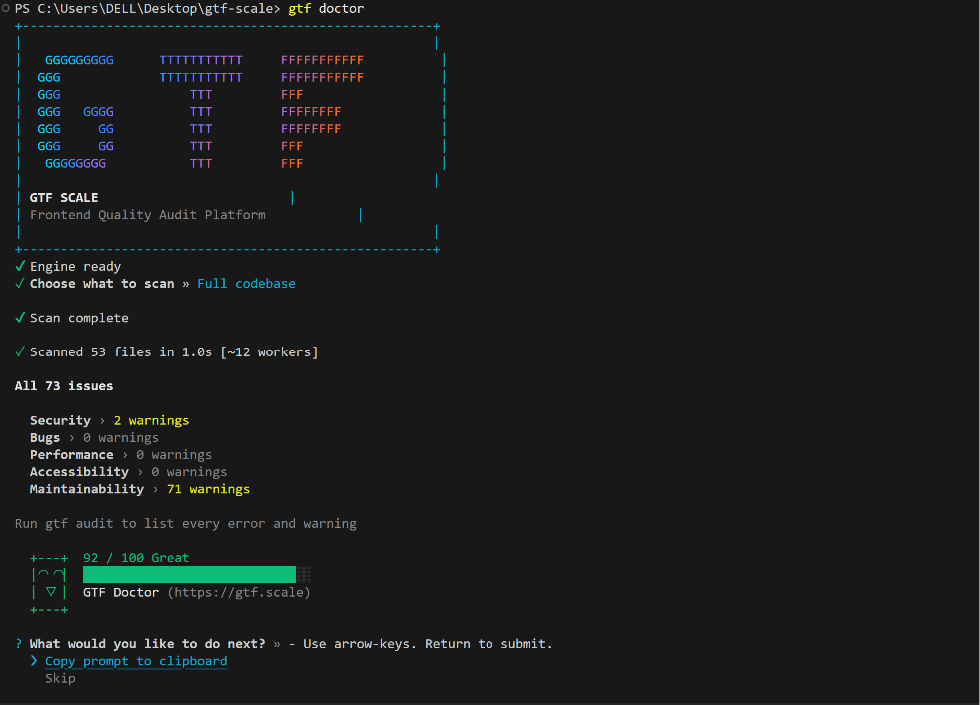Screen dimensions: 980x705
Task: Click the 'Choose what to scan' text
Action: pyautogui.click(x=102, y=284)
